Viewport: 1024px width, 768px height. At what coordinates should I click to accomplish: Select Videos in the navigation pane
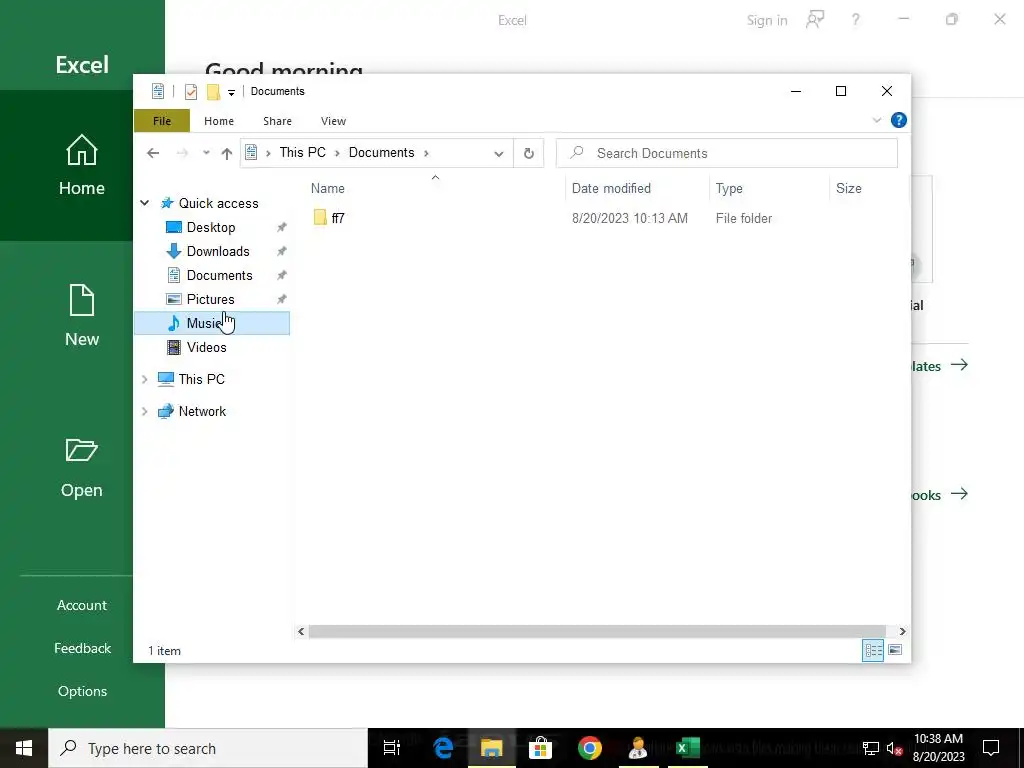point(206,347)
